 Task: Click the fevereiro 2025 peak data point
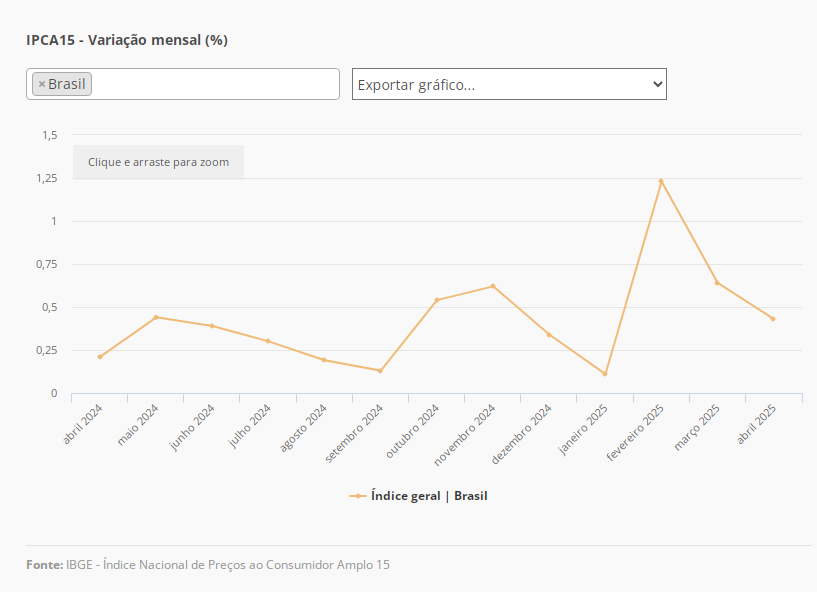click(661, 181)
